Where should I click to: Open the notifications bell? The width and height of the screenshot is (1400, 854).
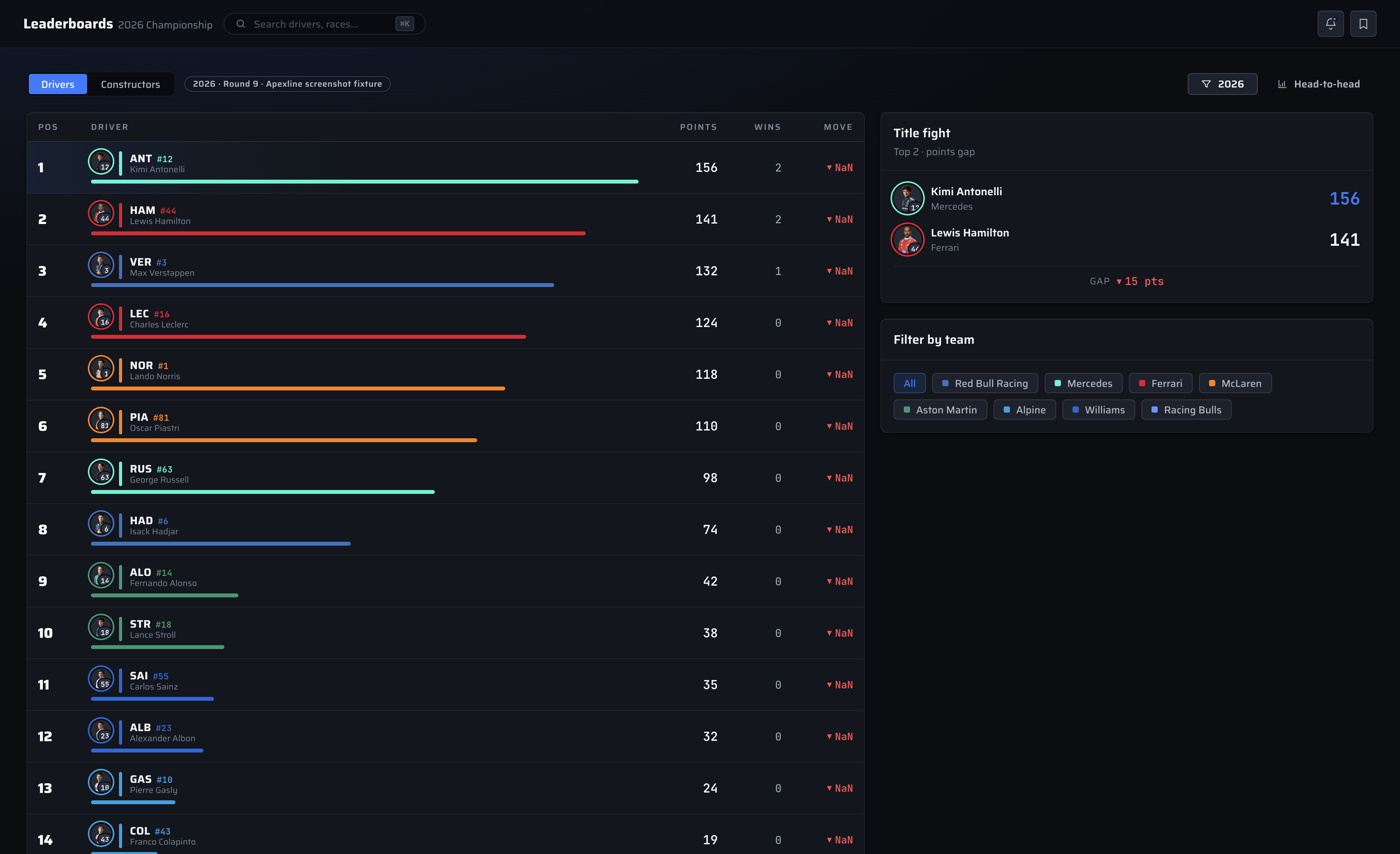point(1330,24)
